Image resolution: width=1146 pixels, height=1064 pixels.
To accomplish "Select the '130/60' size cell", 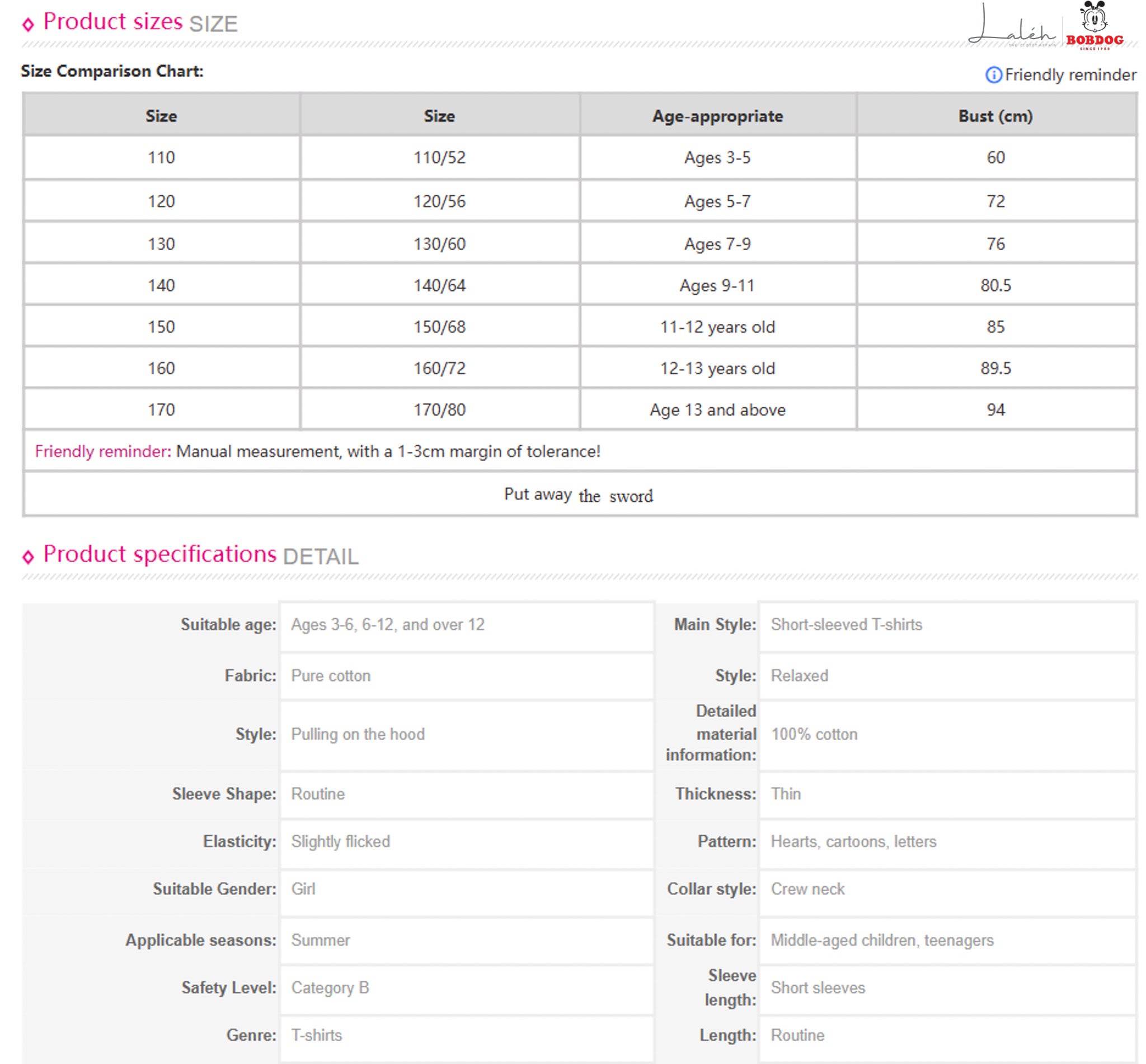I will point(439,243).
